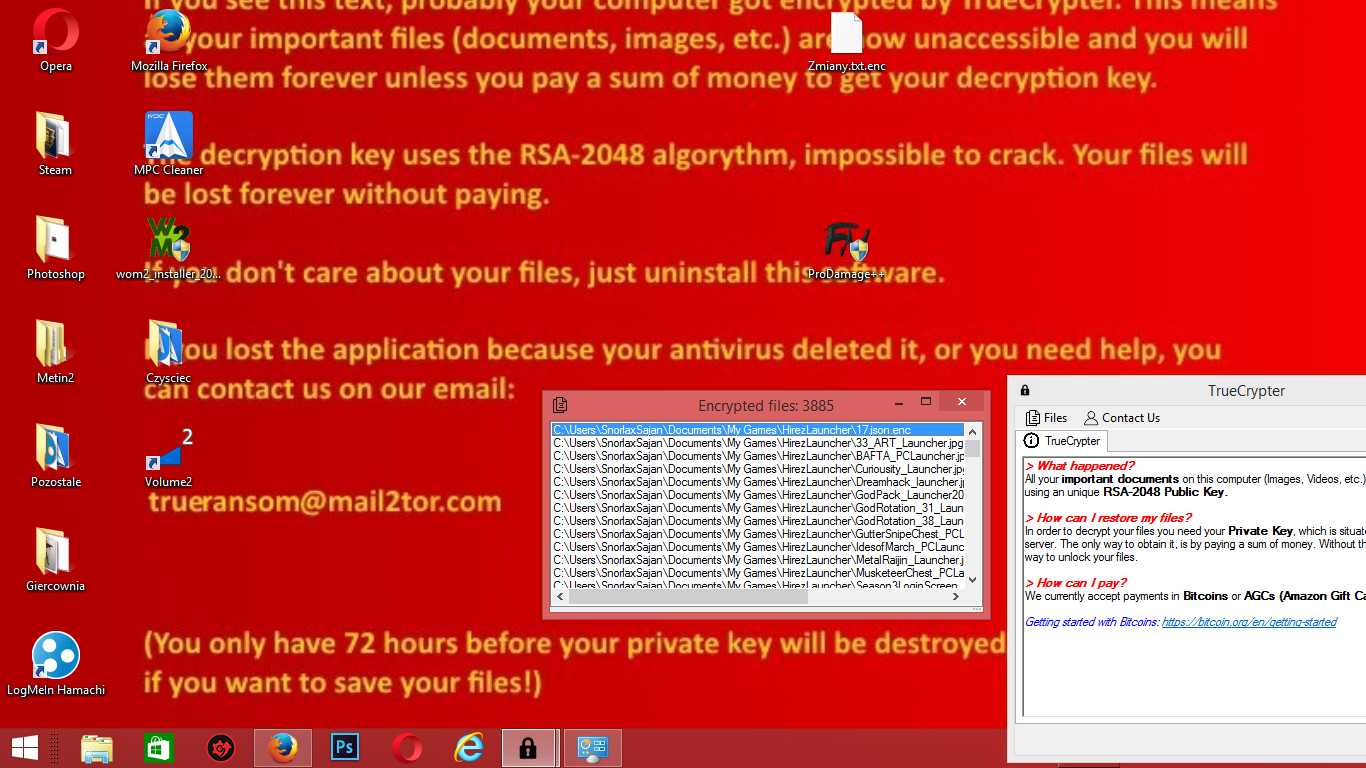Open the Giercownia desktop folder
This screenshot has width=1366, height=768.
click(55, 560)
